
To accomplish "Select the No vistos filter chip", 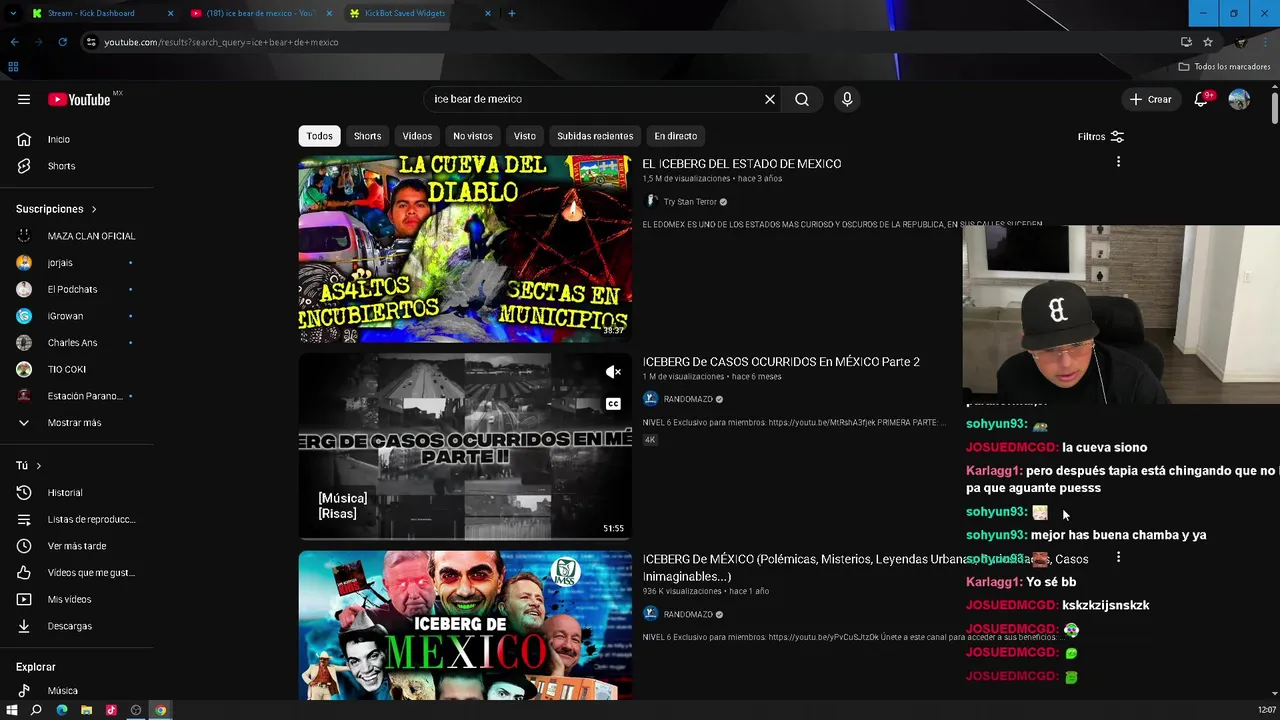I will (473, 136).
